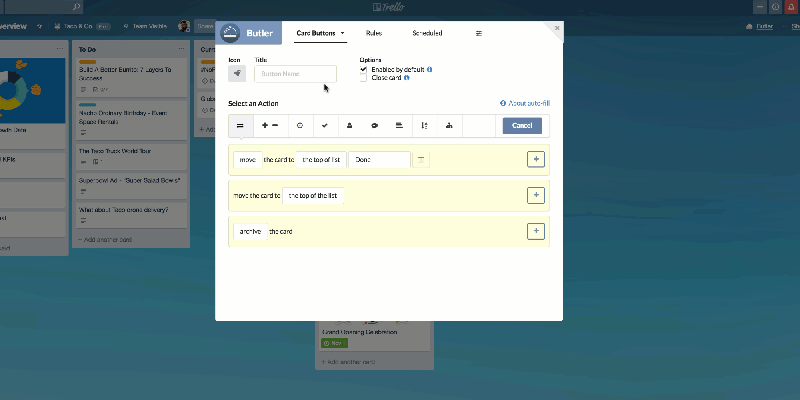
Task: Choose the rocket button icon picker
Action: [237, 73]
